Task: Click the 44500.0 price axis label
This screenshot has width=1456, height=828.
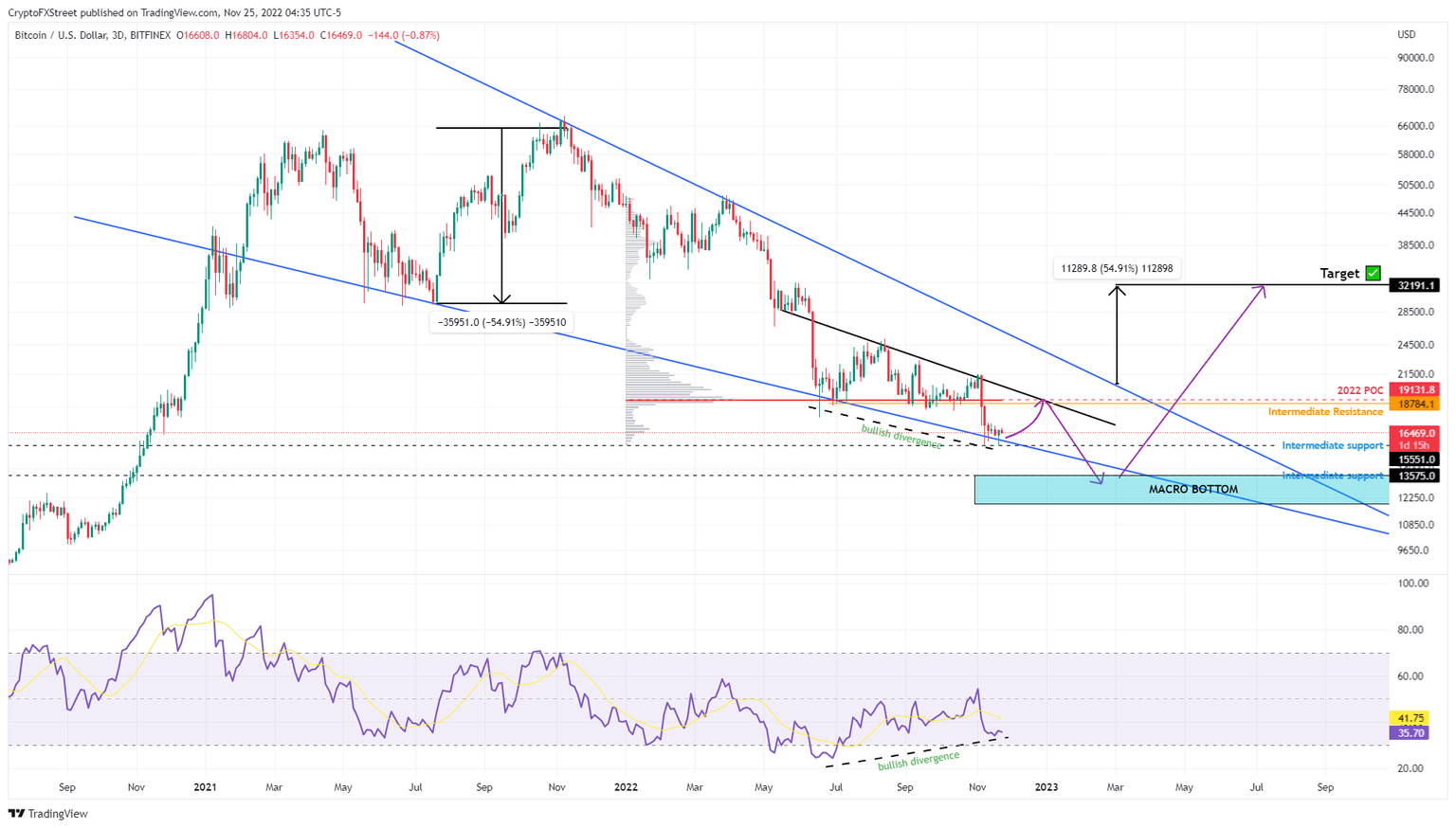Action: 1415,213
